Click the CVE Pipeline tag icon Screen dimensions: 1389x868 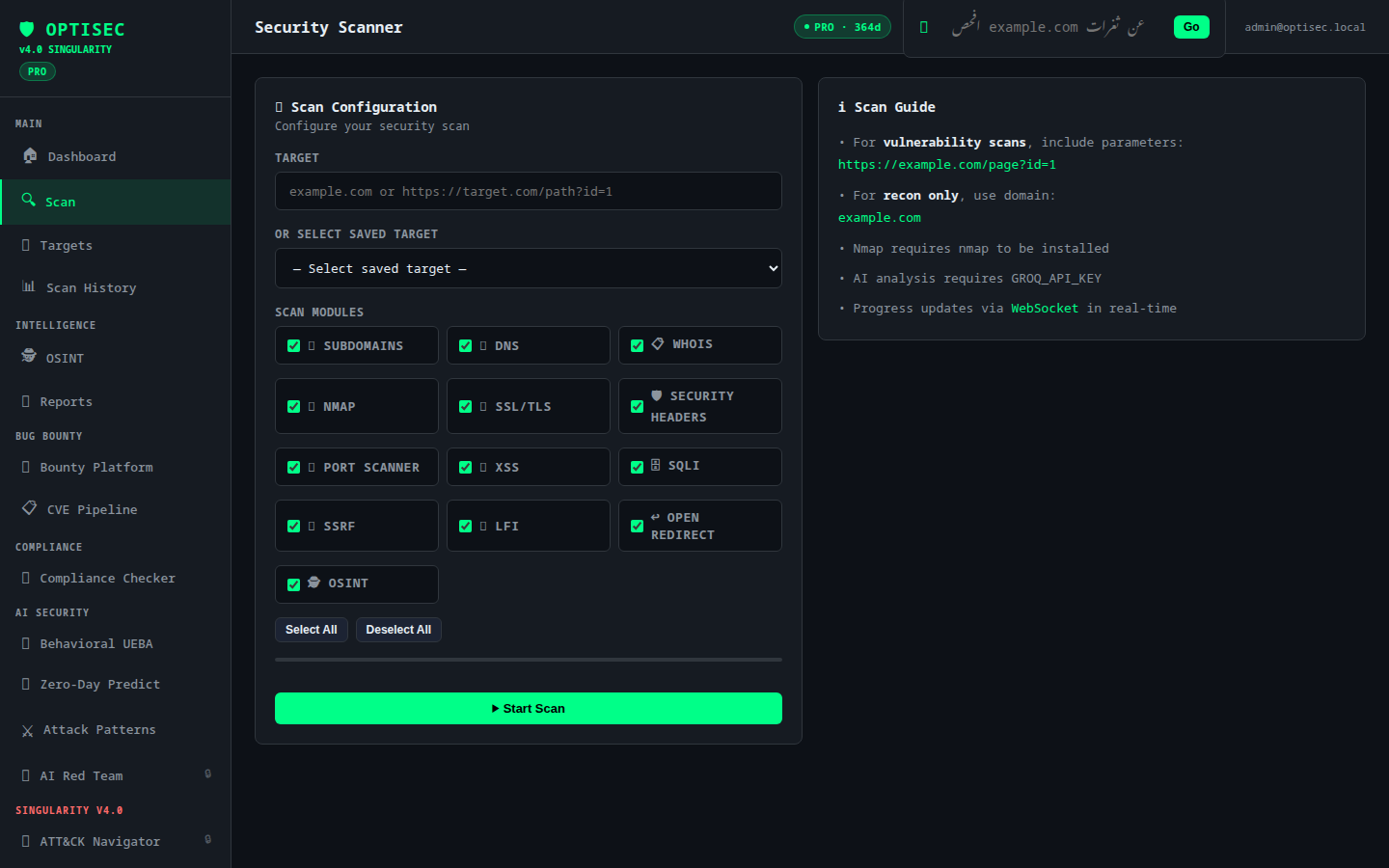coord(30,508)
